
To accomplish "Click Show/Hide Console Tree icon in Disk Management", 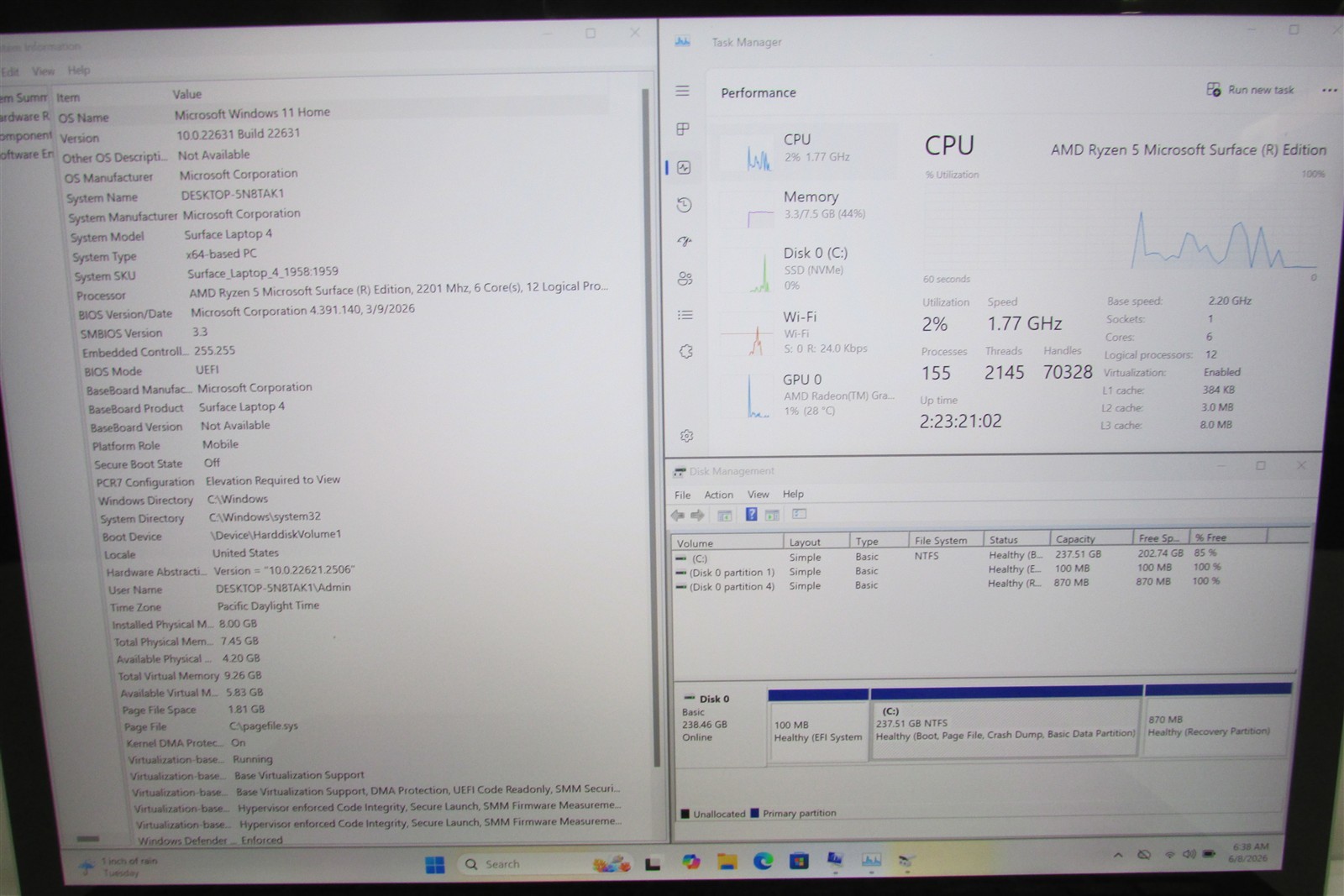I will coord(724,515).
